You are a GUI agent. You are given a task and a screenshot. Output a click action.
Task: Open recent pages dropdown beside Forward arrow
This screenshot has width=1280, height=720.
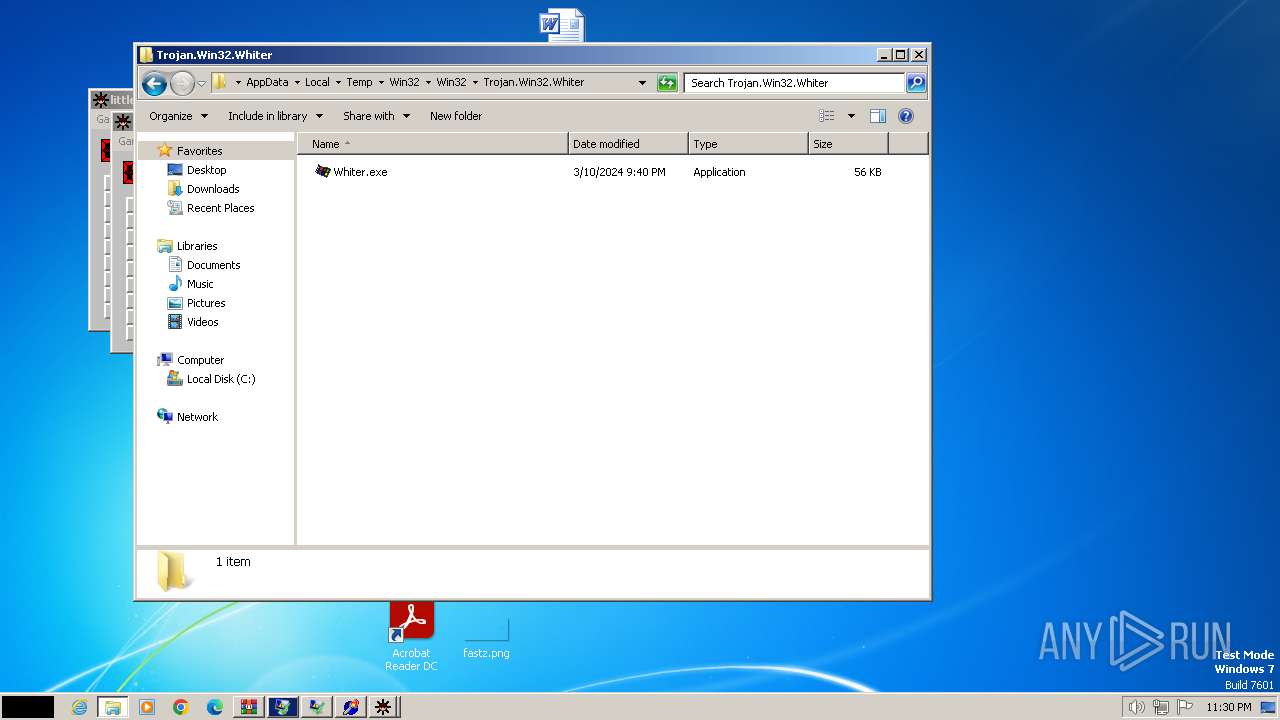[201, 83]
